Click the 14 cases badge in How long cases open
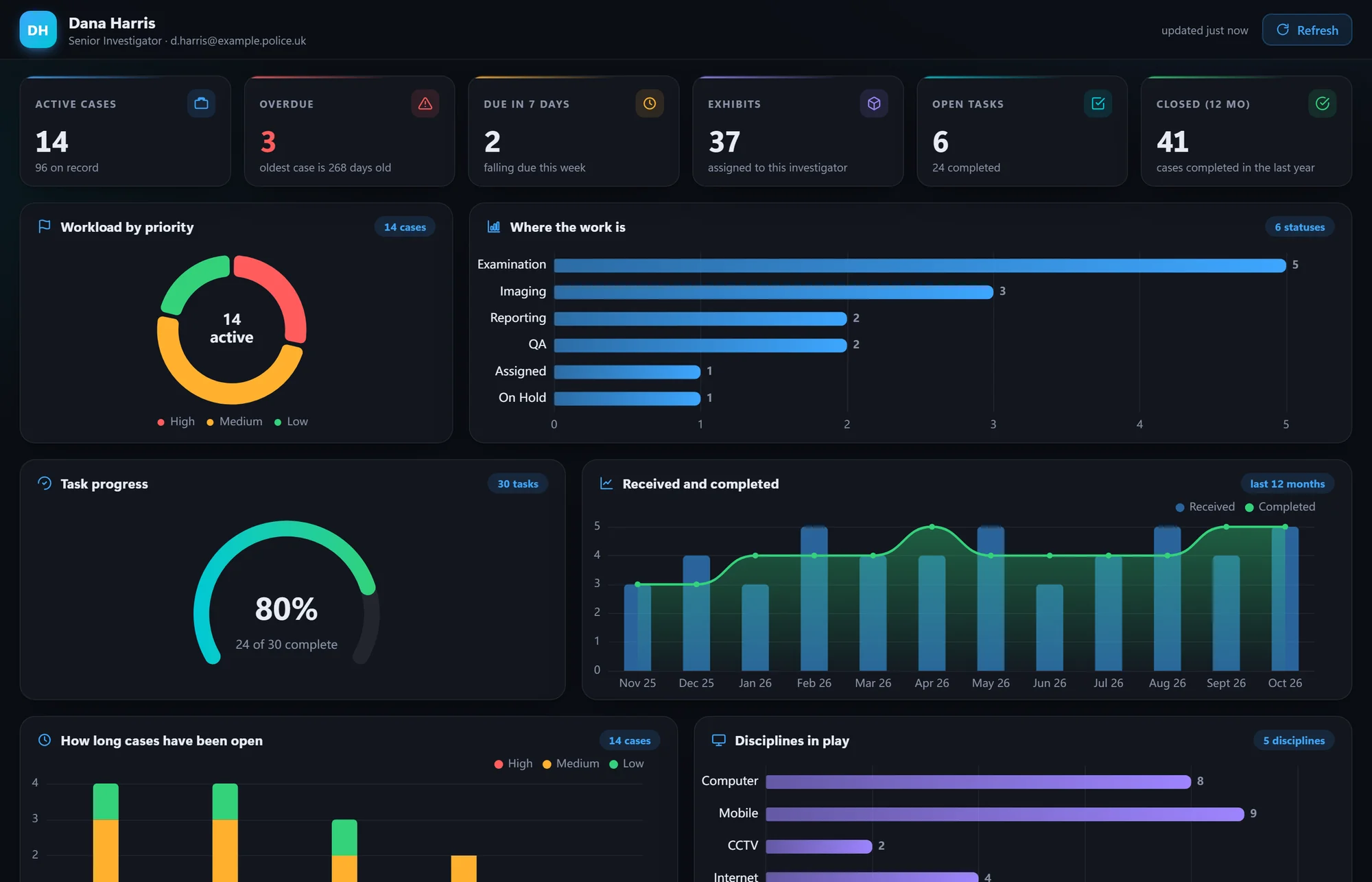The width and height of the screenshot is (1372, 882). (630, 741)
